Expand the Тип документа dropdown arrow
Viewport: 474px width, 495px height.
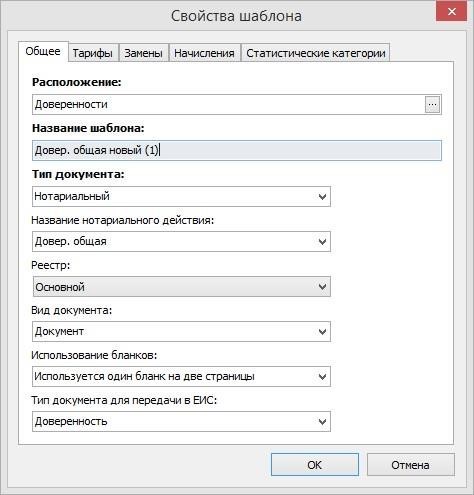click(322, 197)
